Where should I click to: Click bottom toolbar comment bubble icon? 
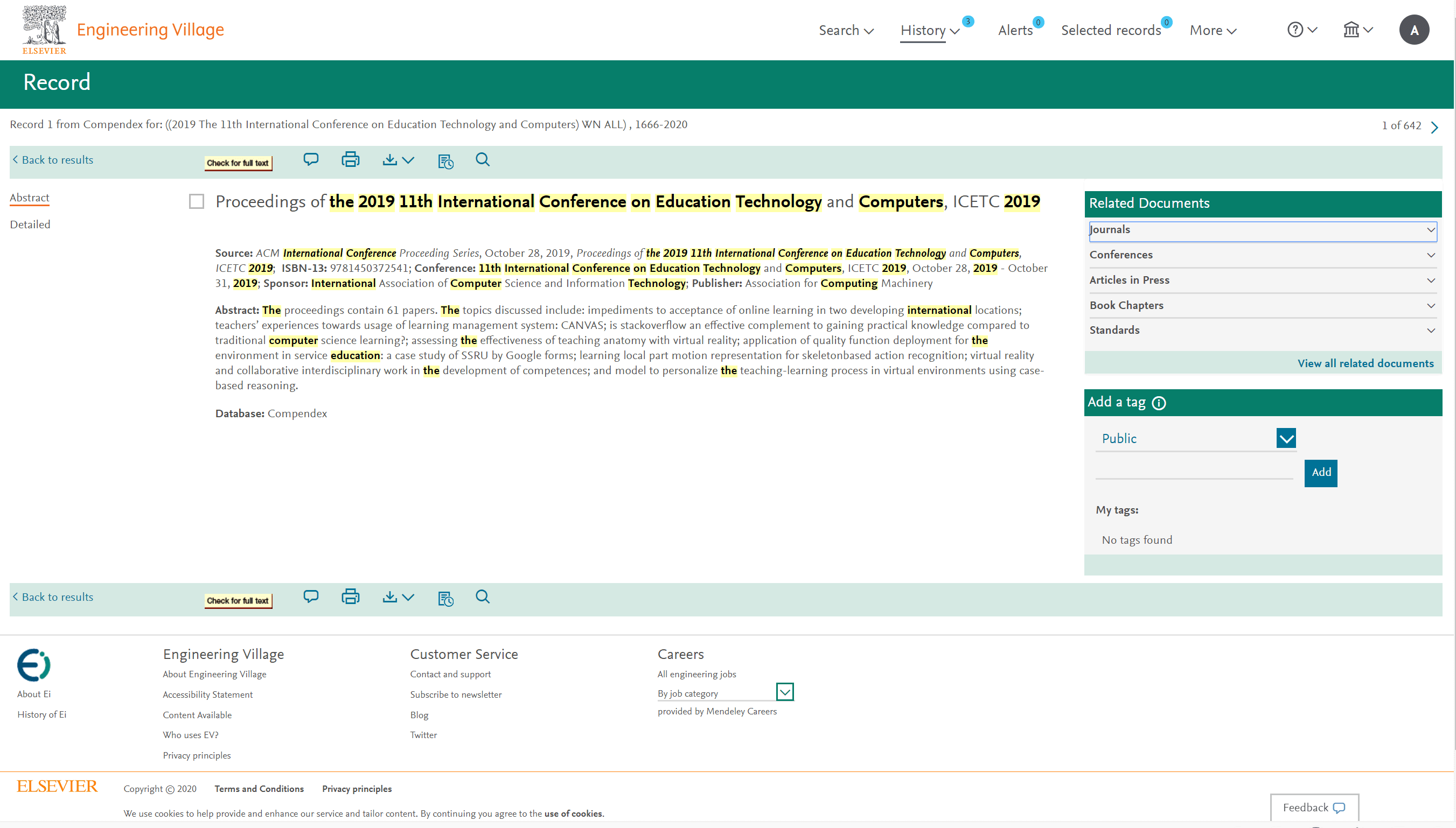311,597
